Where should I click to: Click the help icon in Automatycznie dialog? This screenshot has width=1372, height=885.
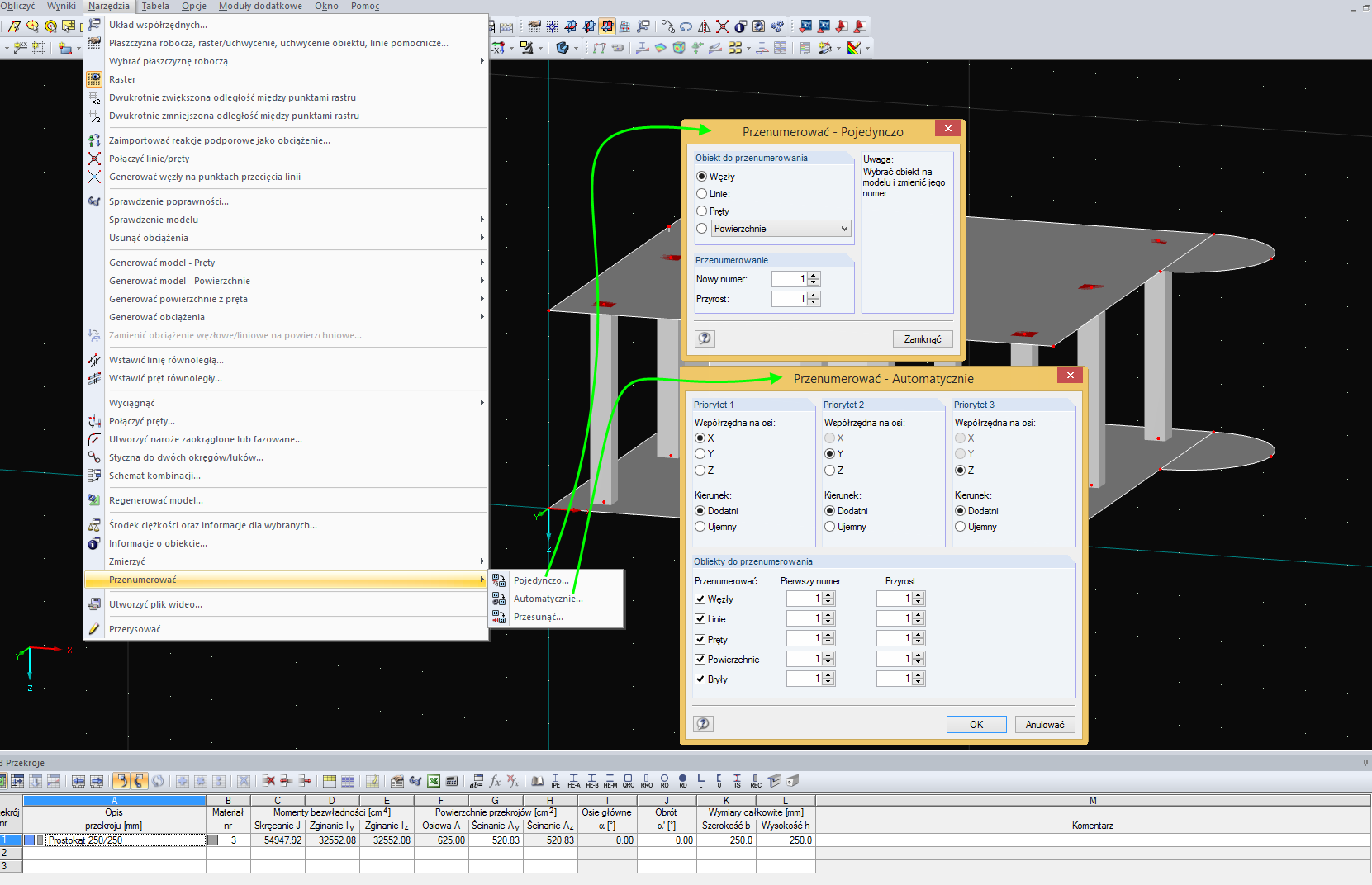(x=703, y=724)
